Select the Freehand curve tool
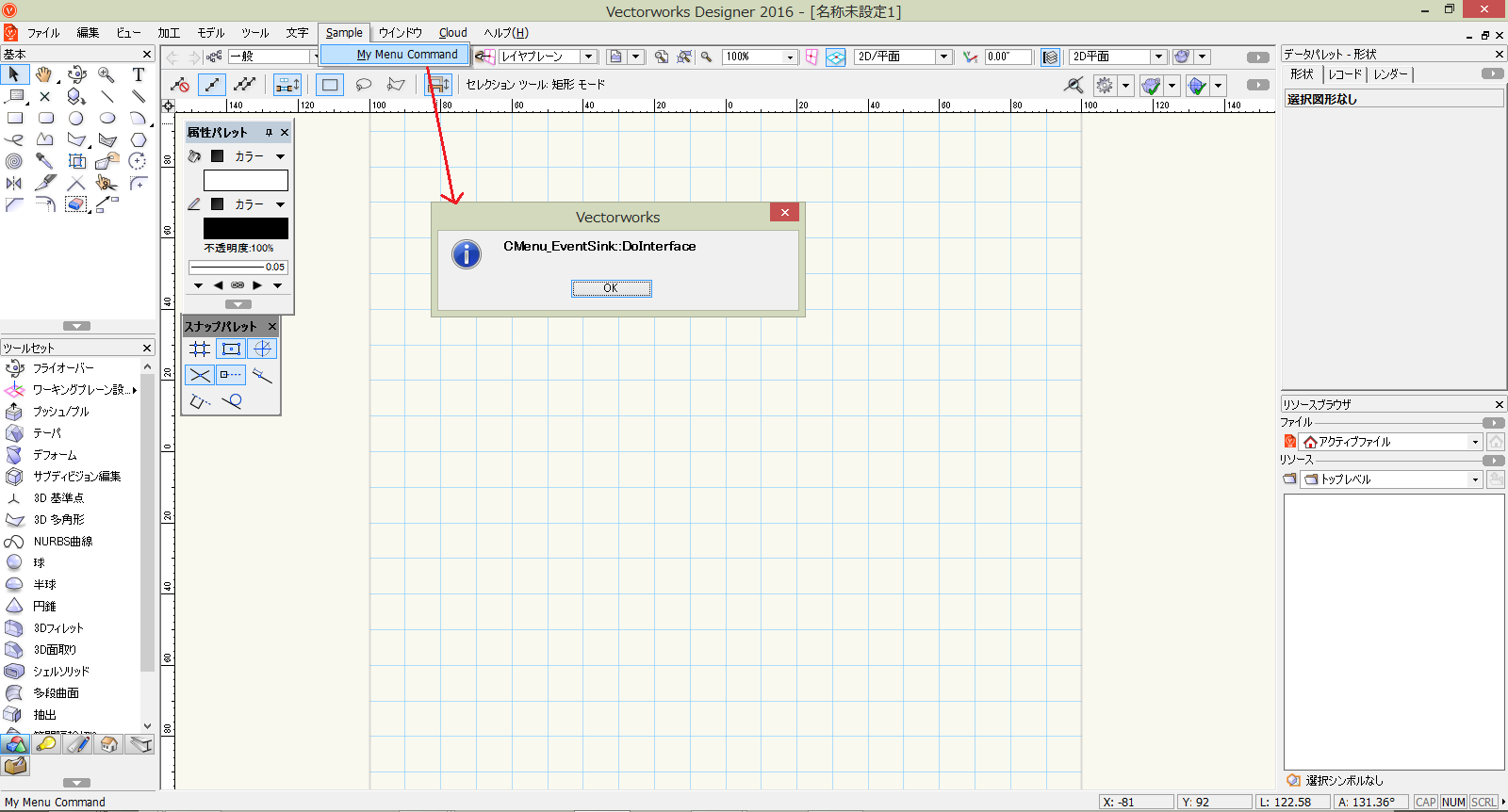This screenshot has width=1508, height=812. 14,139
